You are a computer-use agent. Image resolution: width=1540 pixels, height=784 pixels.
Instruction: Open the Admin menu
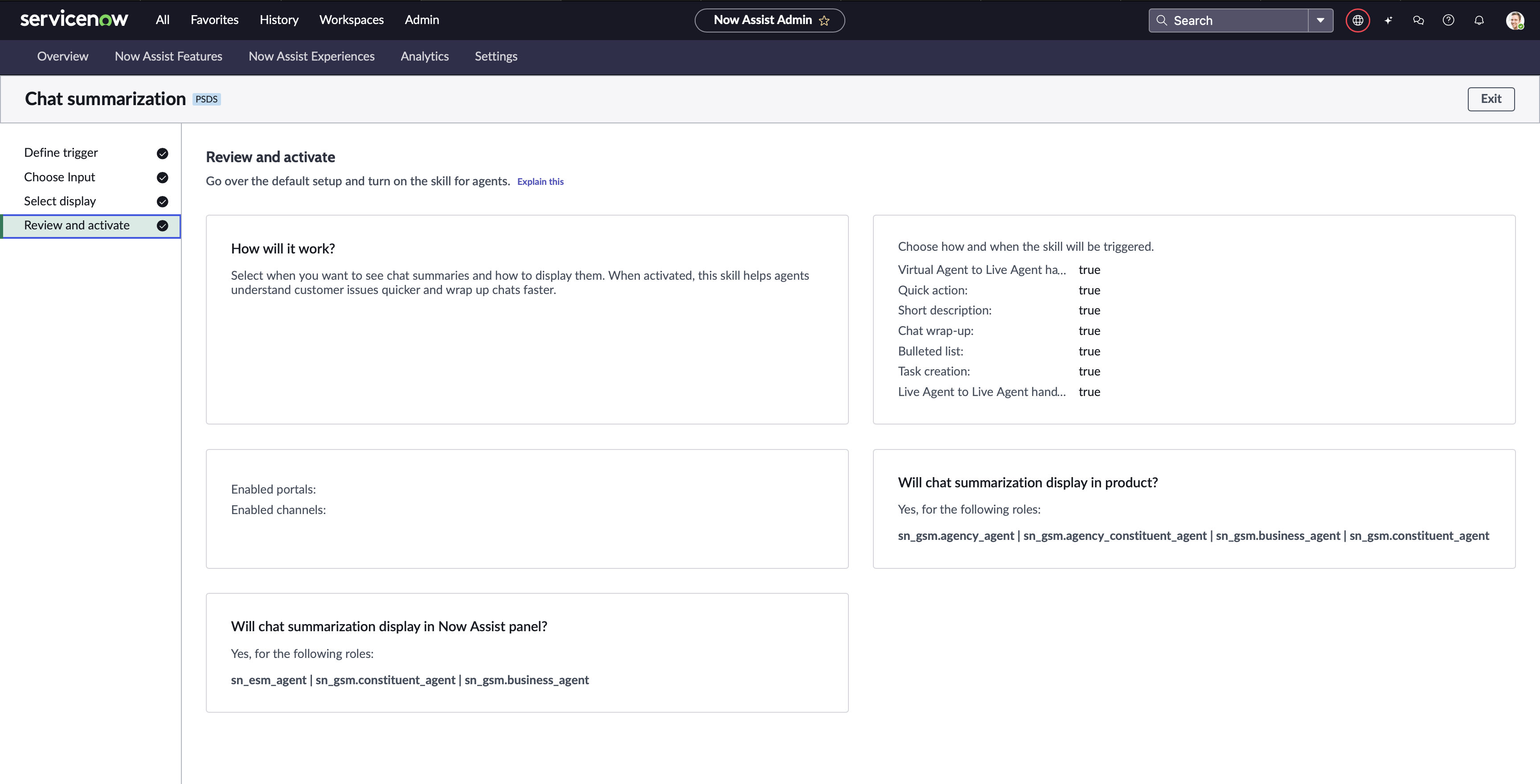pos(422,20)
